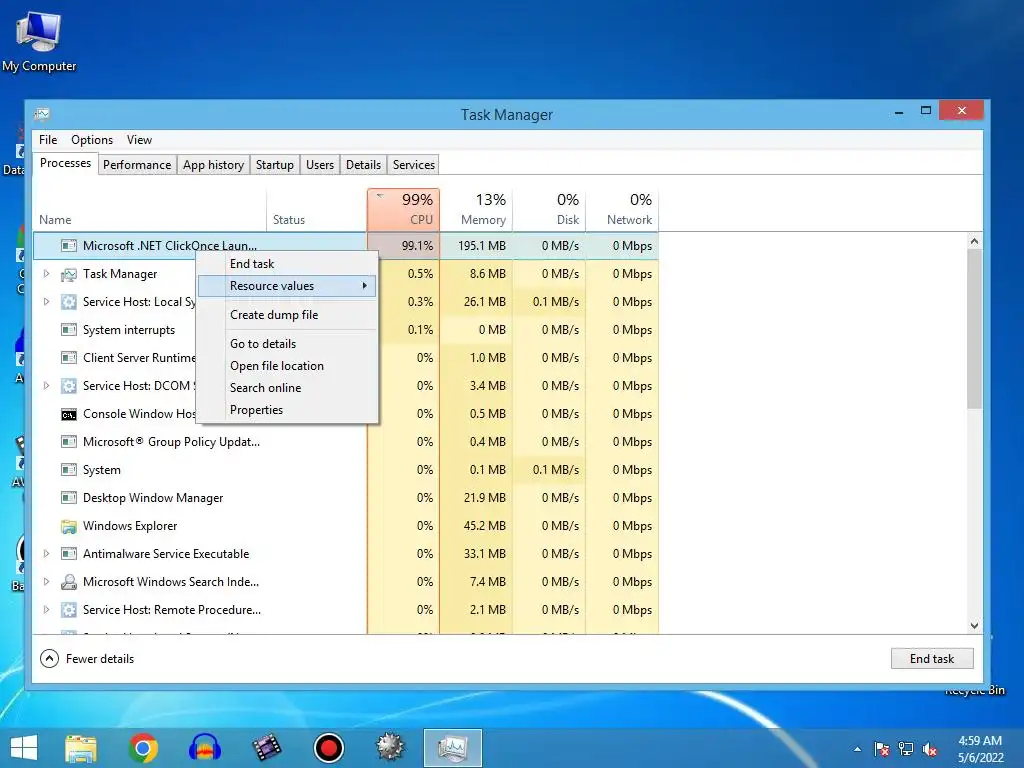Click the Microsoft .NET ClickOnce process icon
The width and height of the screenshot is (1024, 768).
pyautogui.click(x=69, y=246)
